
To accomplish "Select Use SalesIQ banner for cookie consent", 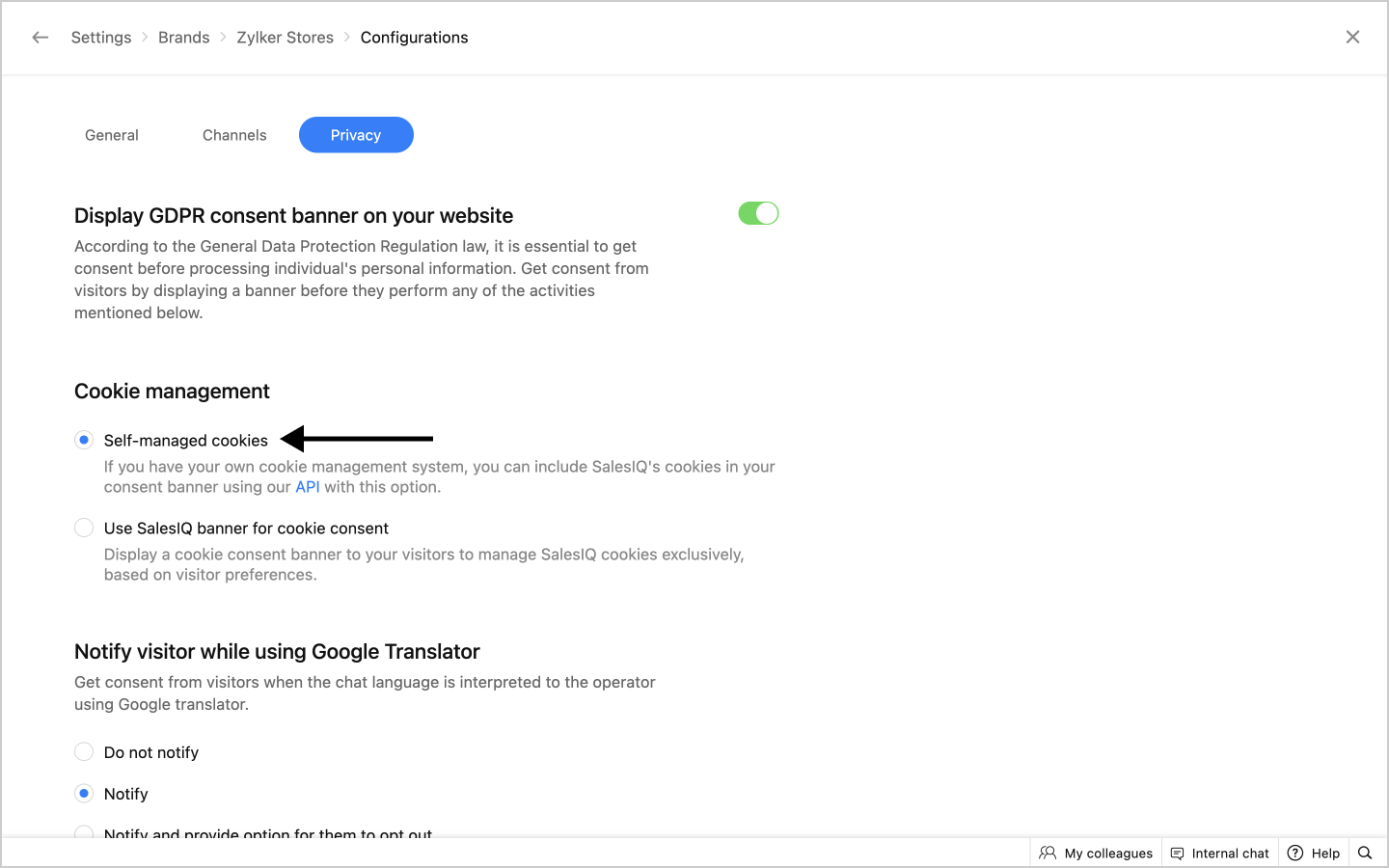I will [84, 528].
